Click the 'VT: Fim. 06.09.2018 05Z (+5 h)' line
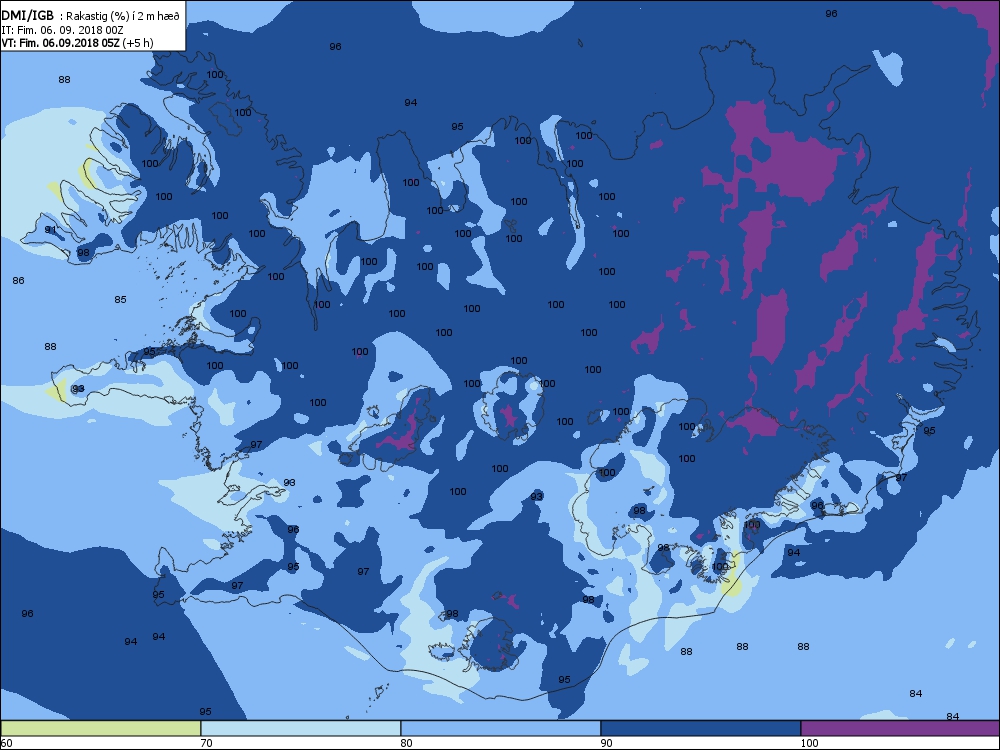This screenshot has height=750, width=1000. pyautogui.click(x=77, y=43)
